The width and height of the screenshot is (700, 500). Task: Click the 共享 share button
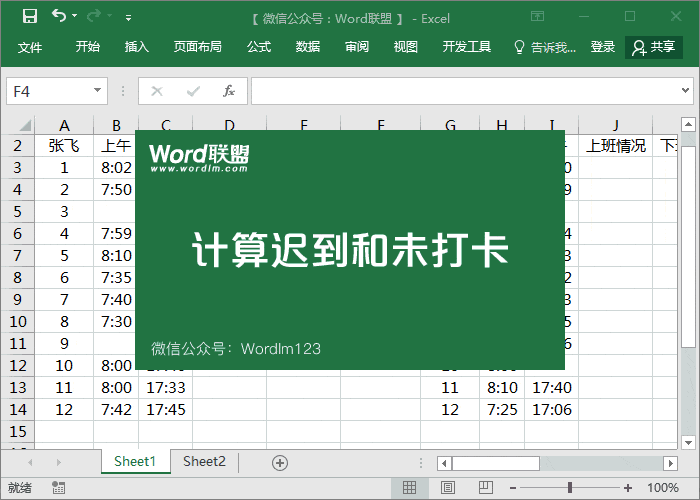coord(654,47)
